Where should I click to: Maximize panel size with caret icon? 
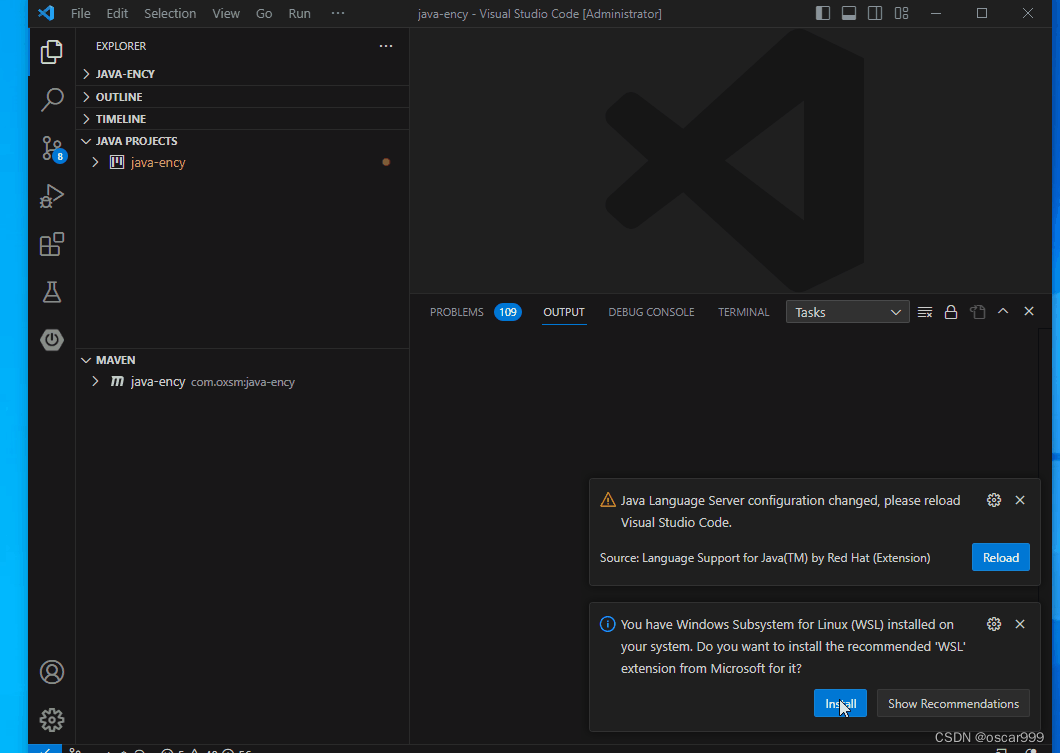[x=1003, y=312]
